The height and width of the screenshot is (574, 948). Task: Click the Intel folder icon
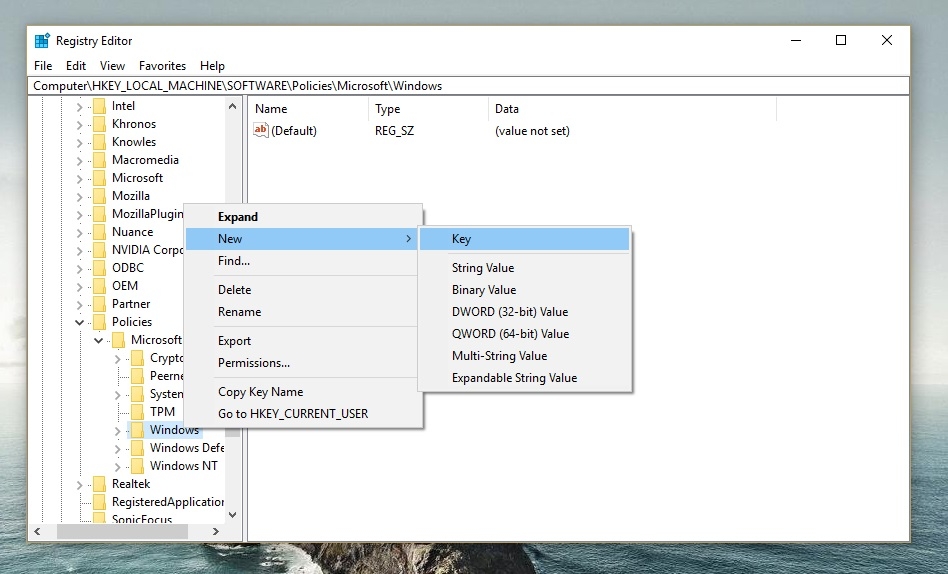(x=99, y=106)
